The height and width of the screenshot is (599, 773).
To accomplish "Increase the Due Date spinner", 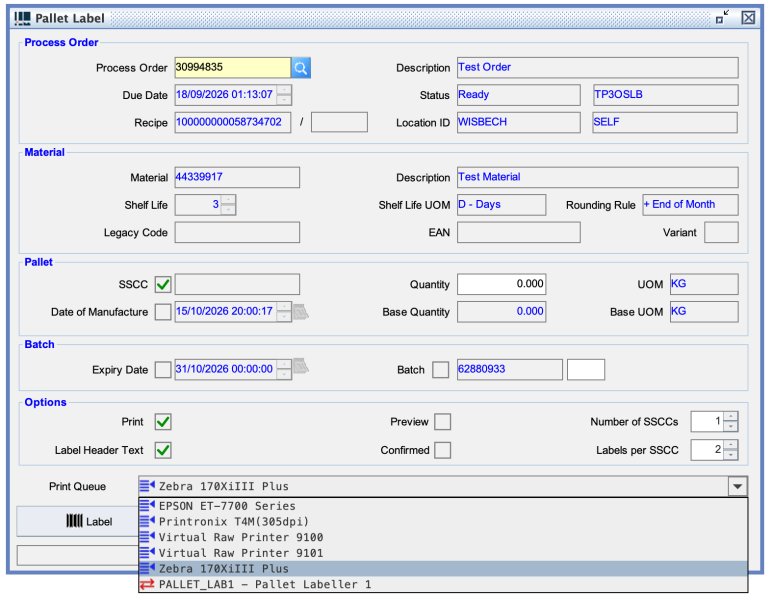I will [284, 90].
